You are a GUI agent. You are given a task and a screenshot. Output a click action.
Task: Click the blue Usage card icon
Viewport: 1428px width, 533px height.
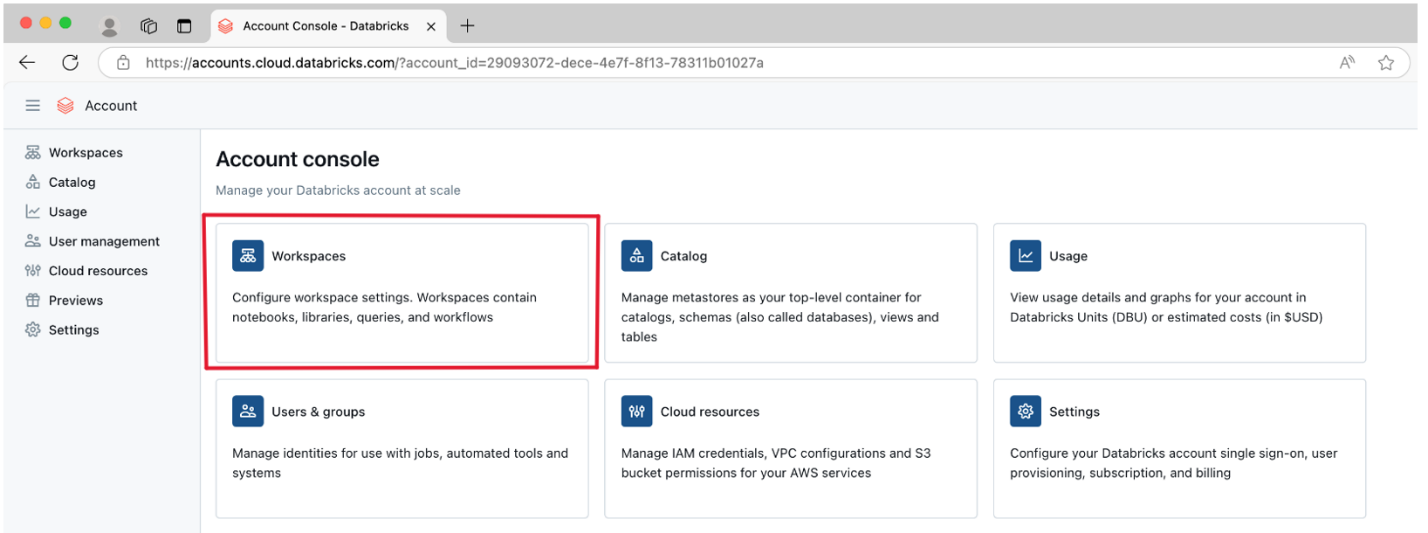(x=1026, y=256)
